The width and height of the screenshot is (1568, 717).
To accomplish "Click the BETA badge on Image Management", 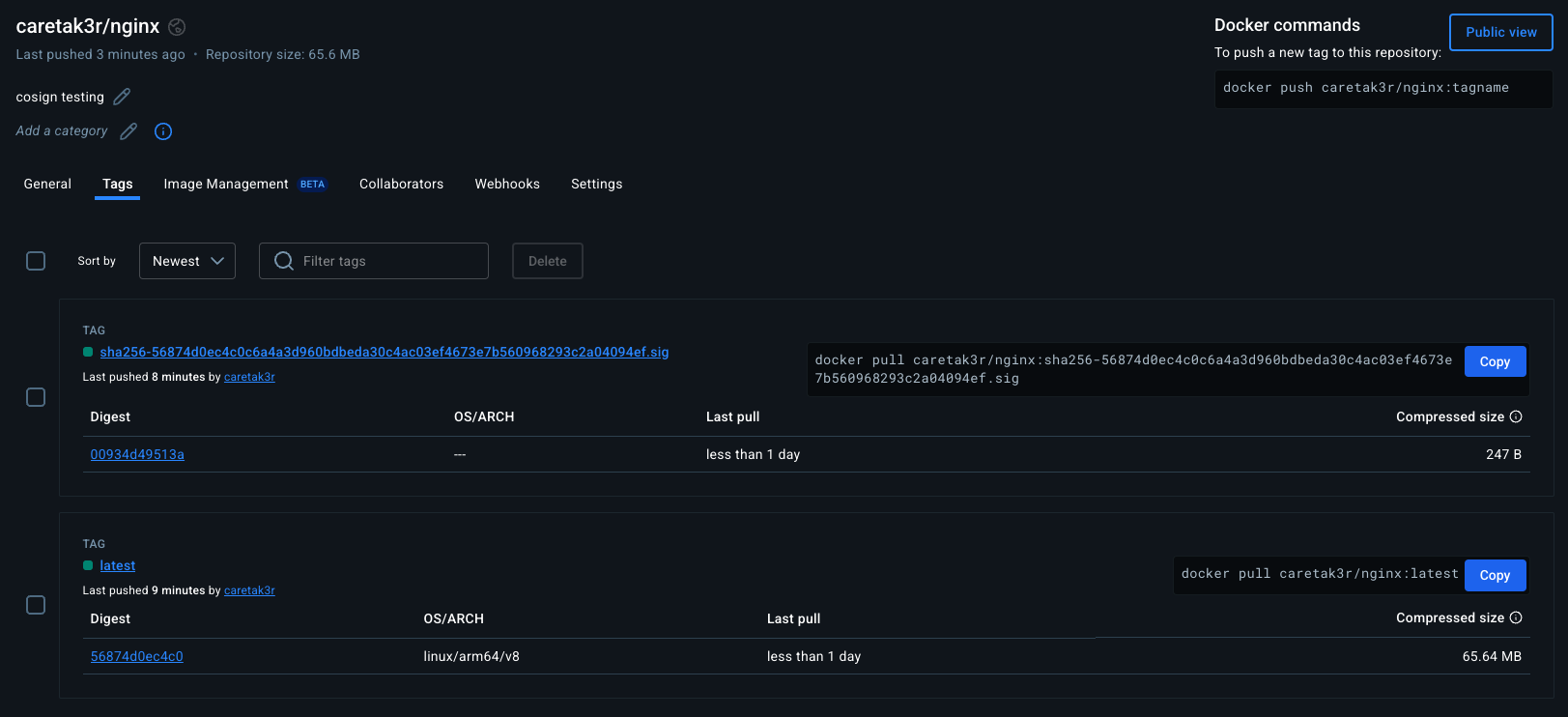I will click(x=312, y=185).
